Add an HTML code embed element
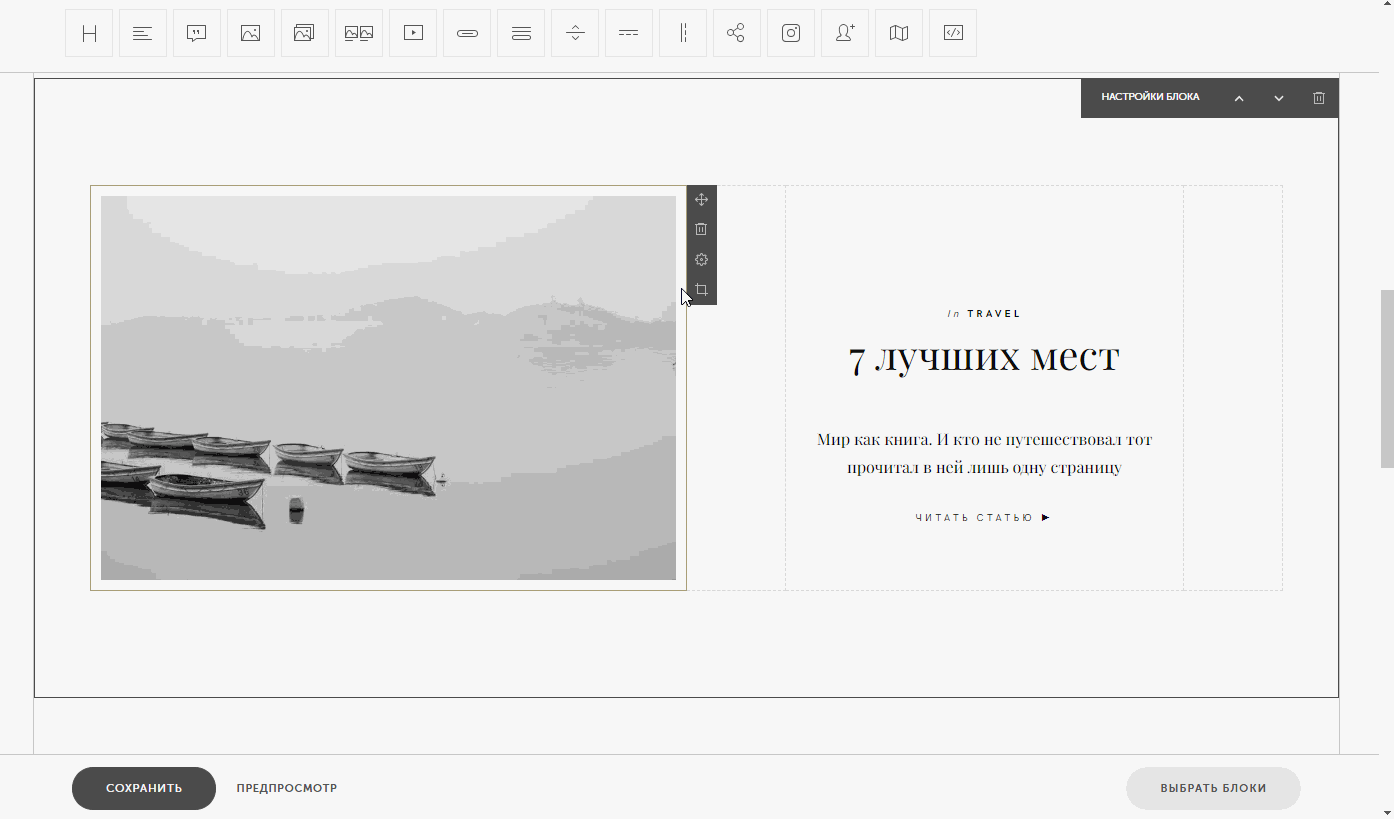The image size is (1394, 819). tap(953, 33)
